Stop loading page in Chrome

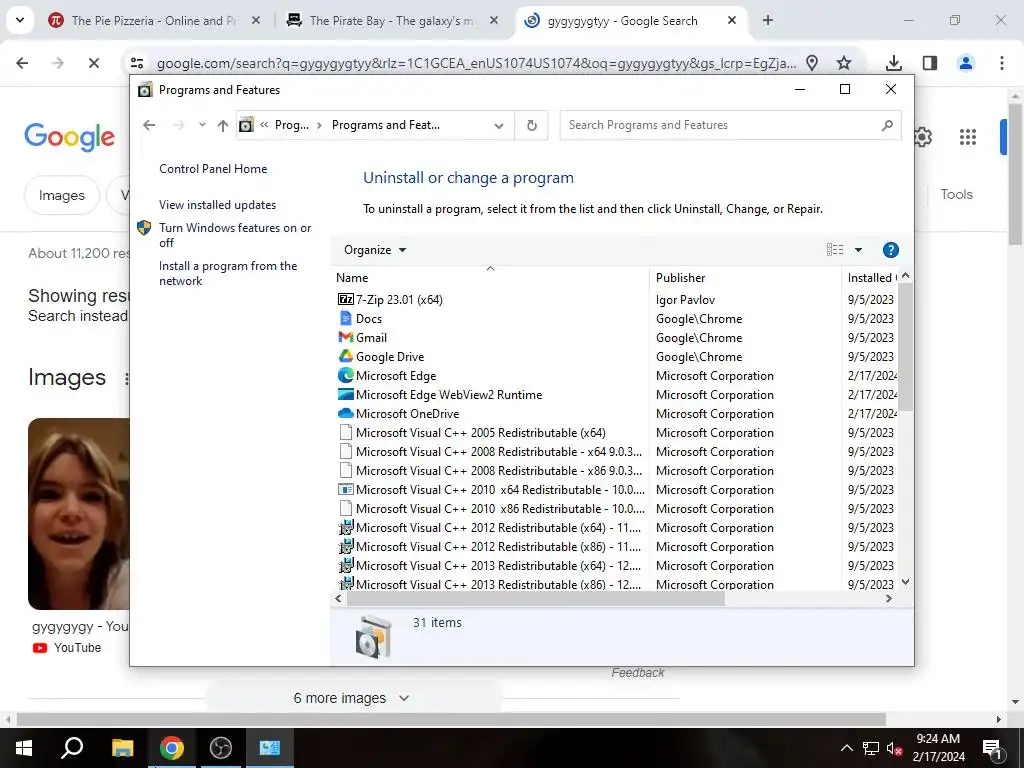click(x=93, y=63)
